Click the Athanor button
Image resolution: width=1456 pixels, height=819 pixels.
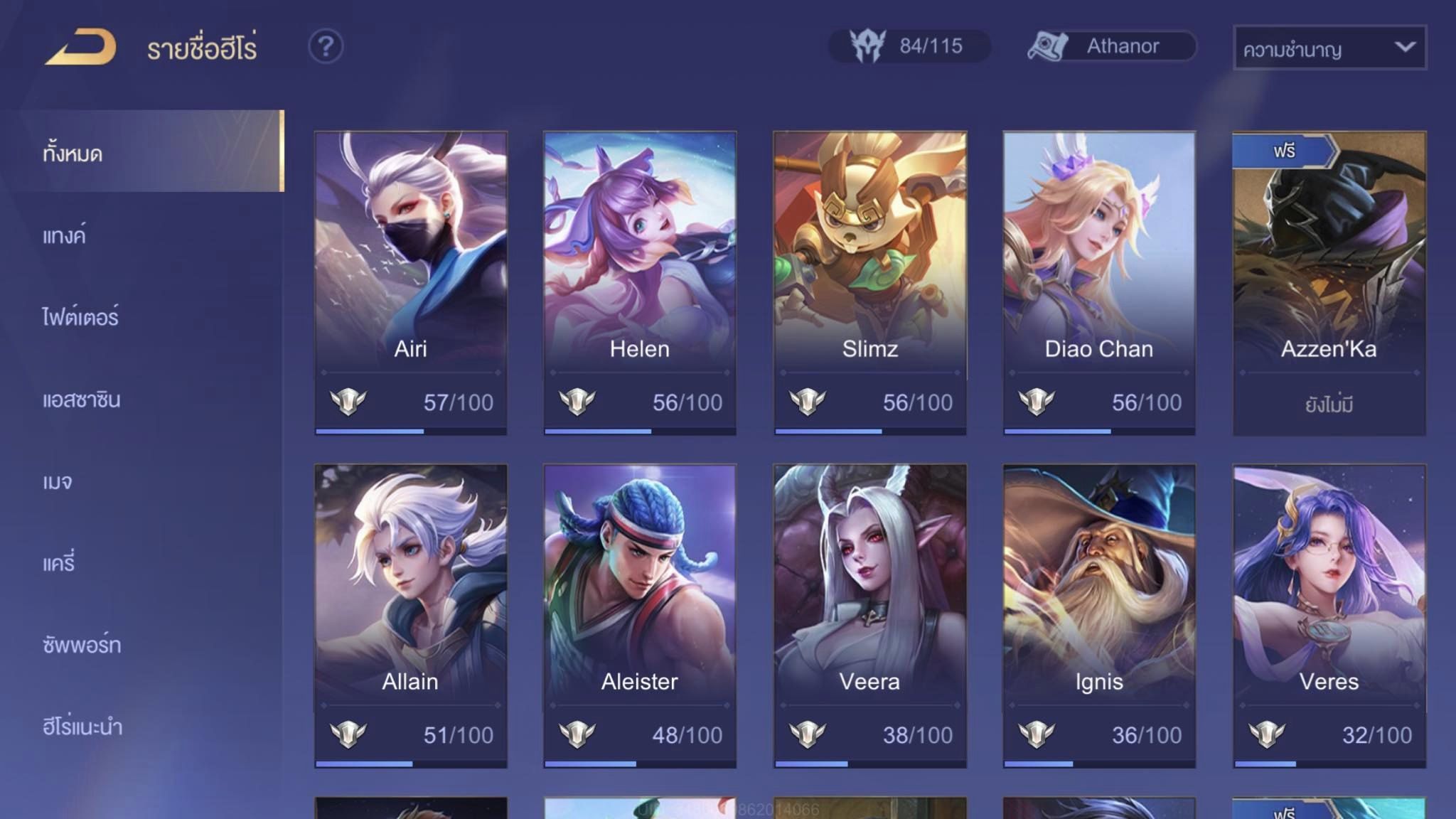(1111, 46)
